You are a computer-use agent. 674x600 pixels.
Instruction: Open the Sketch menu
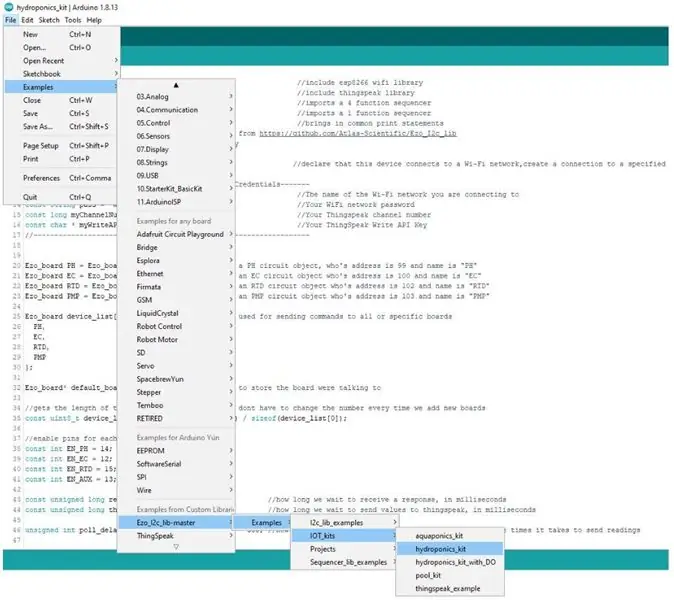click(49, 20)
